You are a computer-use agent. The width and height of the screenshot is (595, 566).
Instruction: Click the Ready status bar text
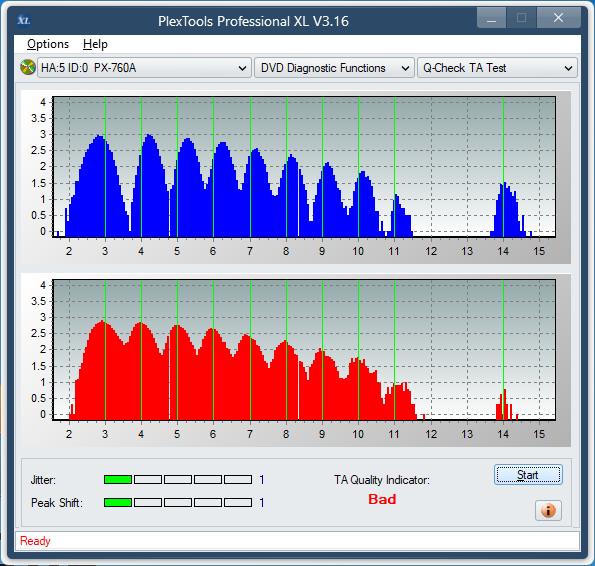pyautogui.click(x=35, y=541)
